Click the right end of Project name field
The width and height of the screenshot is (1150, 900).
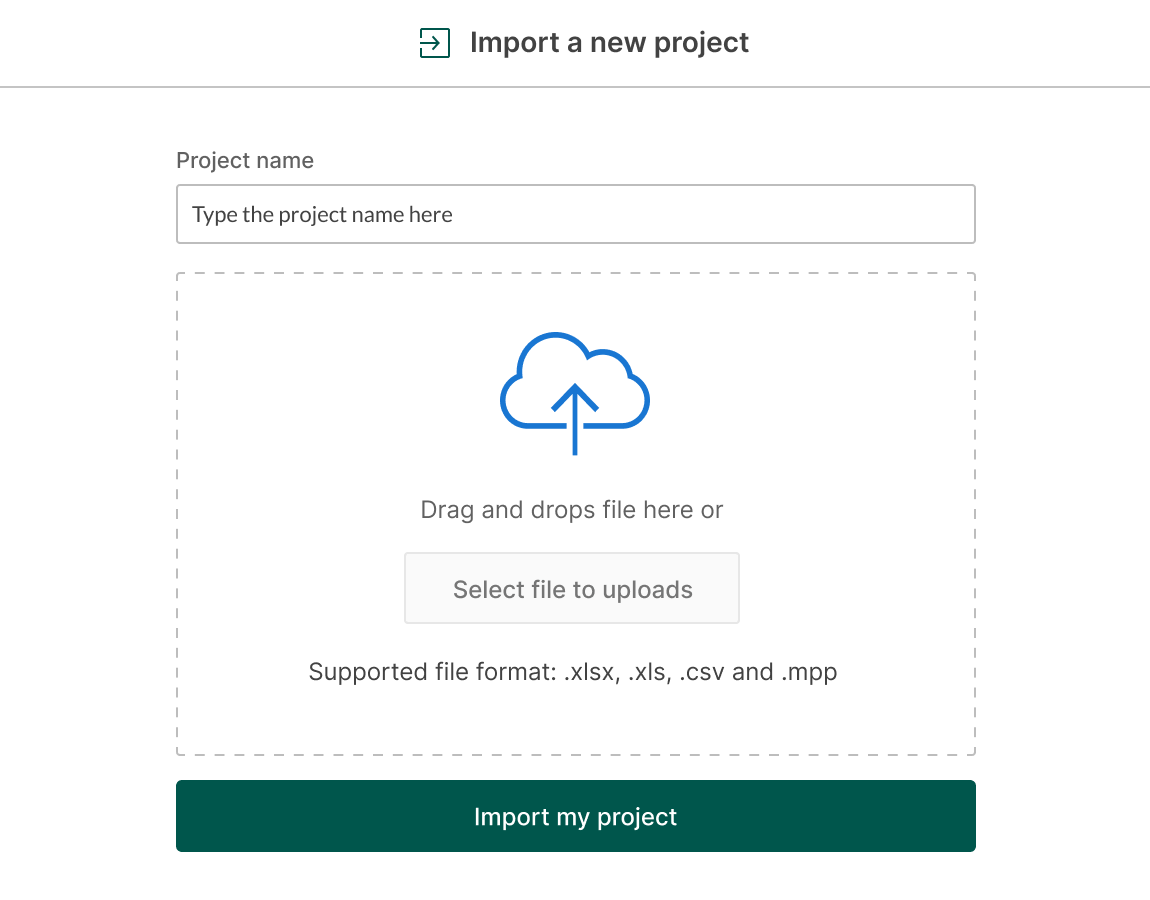pos(950,214)
